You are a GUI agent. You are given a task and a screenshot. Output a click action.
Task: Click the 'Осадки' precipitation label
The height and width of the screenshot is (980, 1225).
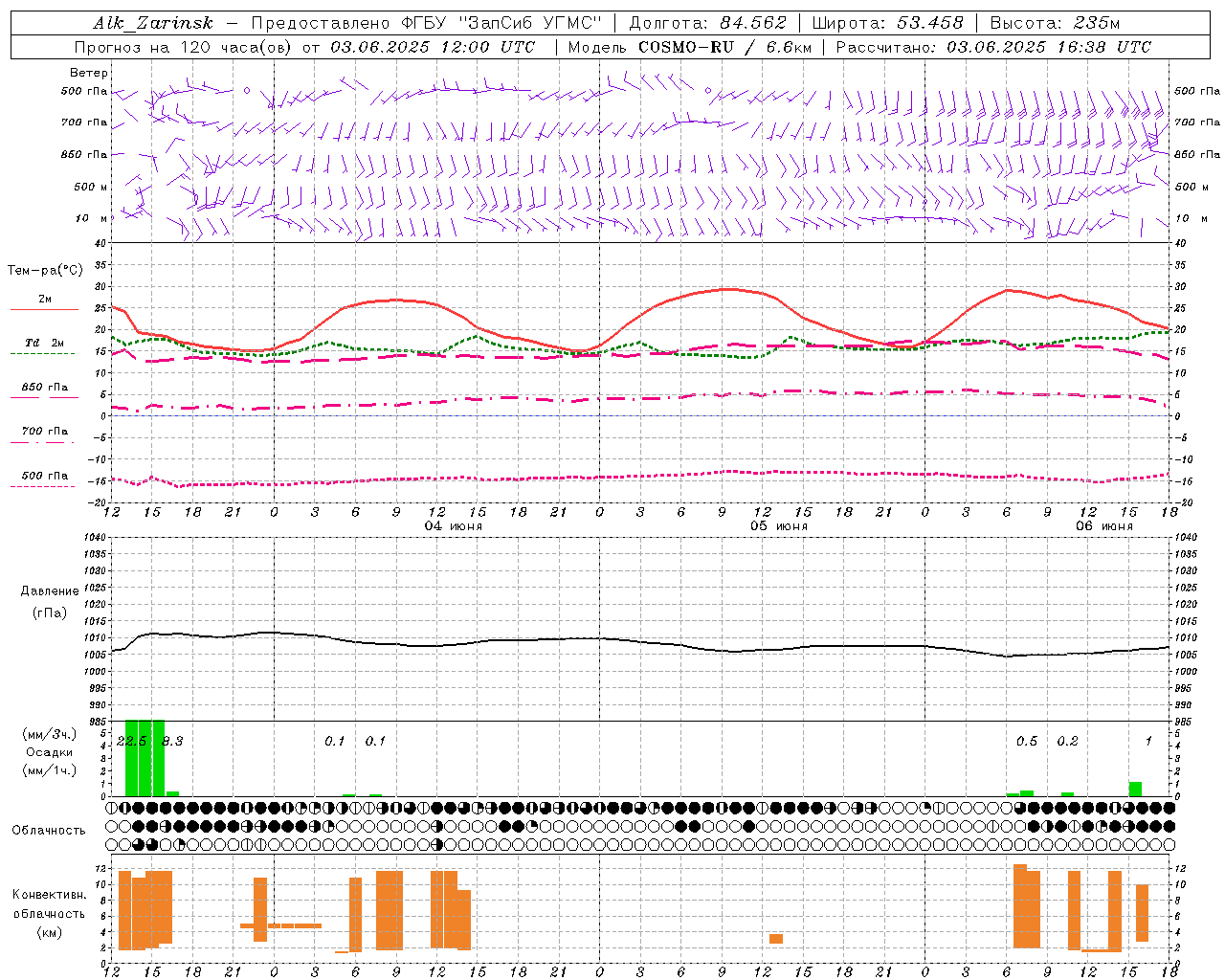(49, 752)
